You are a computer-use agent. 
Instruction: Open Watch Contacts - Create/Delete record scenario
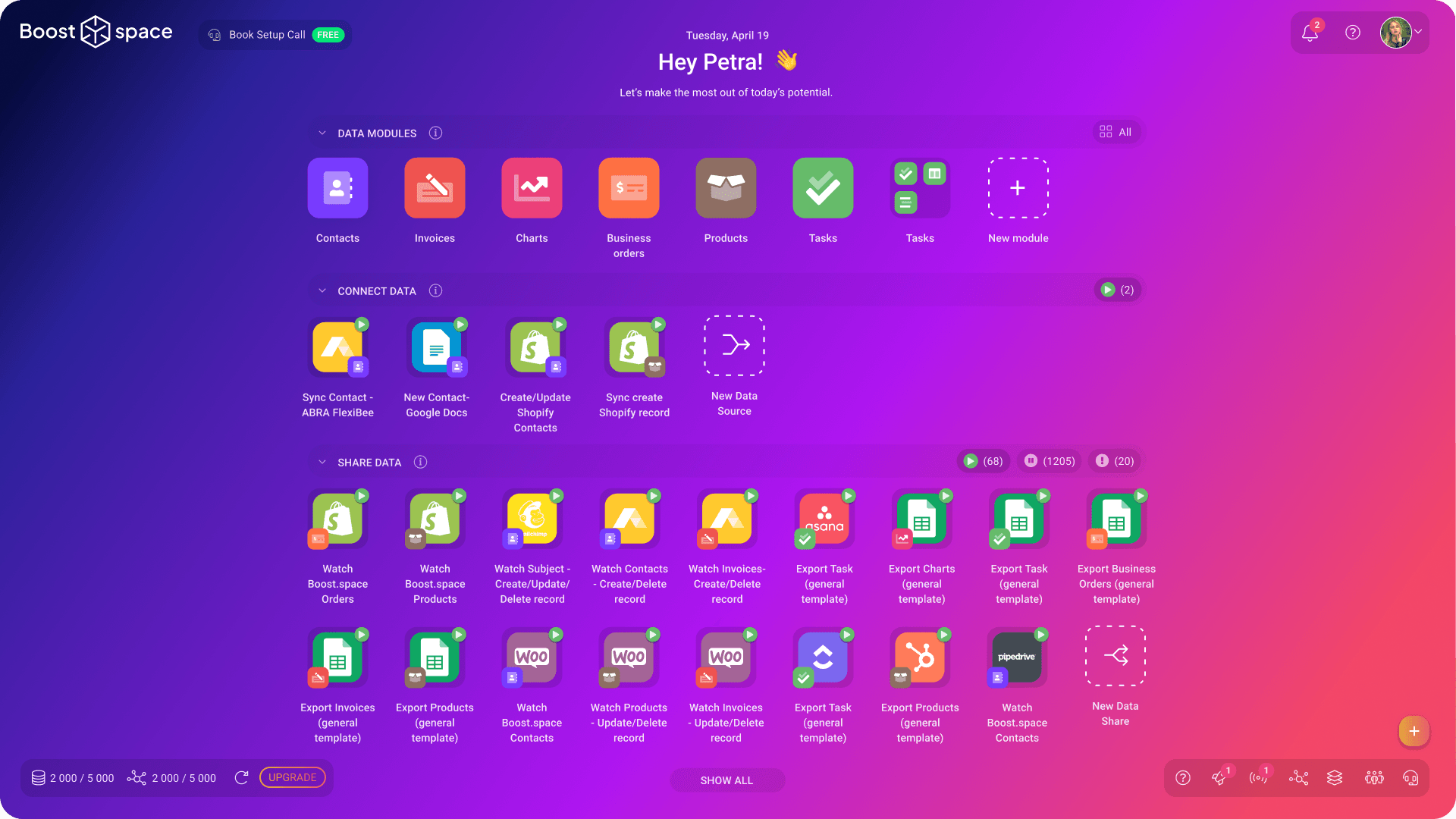629,519
